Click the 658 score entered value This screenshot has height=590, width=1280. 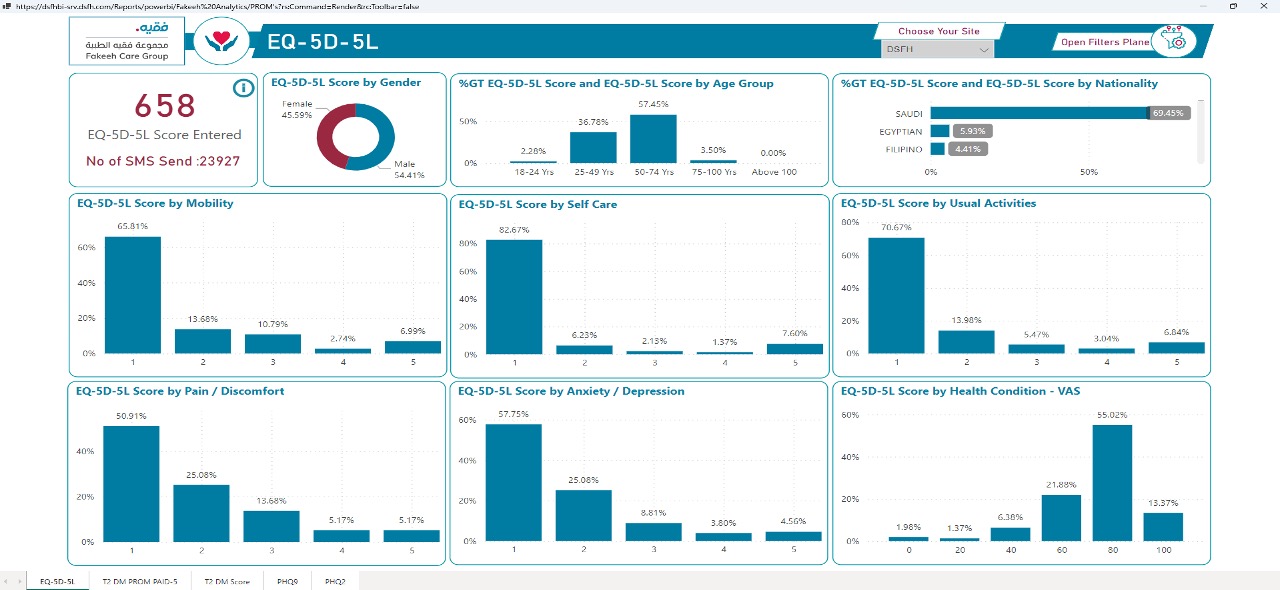tap(165, 106)
